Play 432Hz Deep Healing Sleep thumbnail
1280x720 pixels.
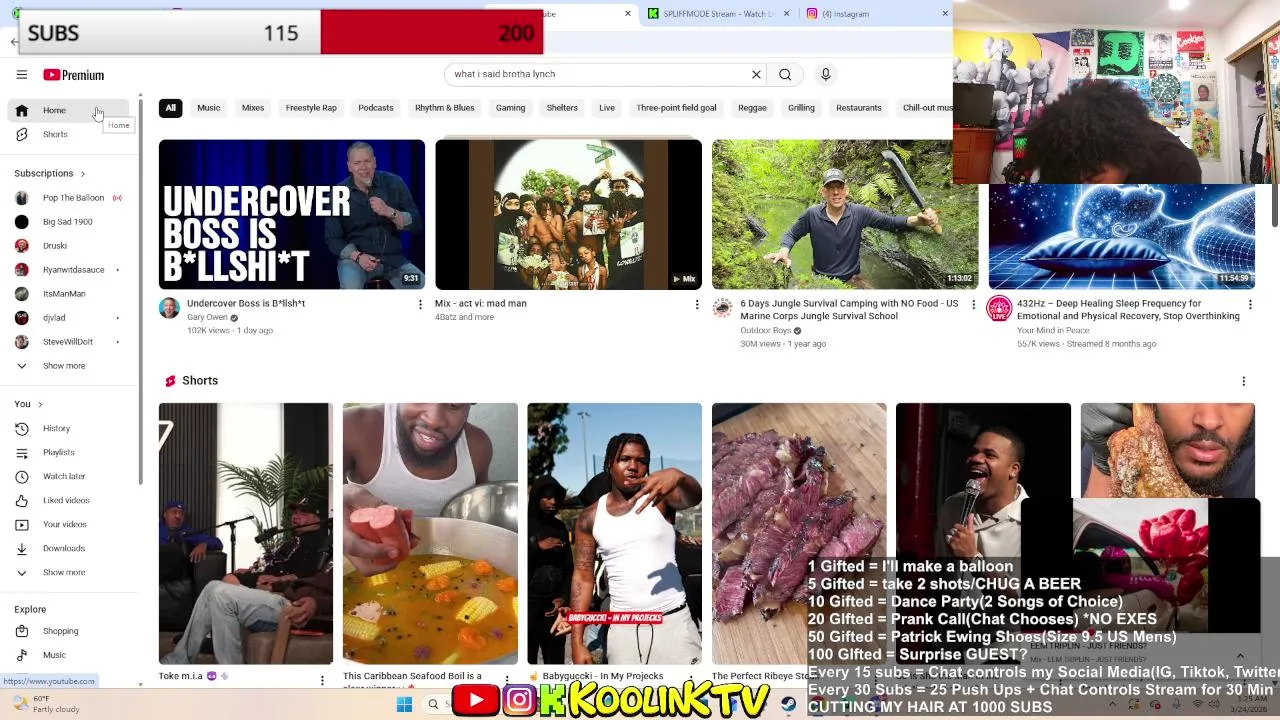(x=1122, y=237)
